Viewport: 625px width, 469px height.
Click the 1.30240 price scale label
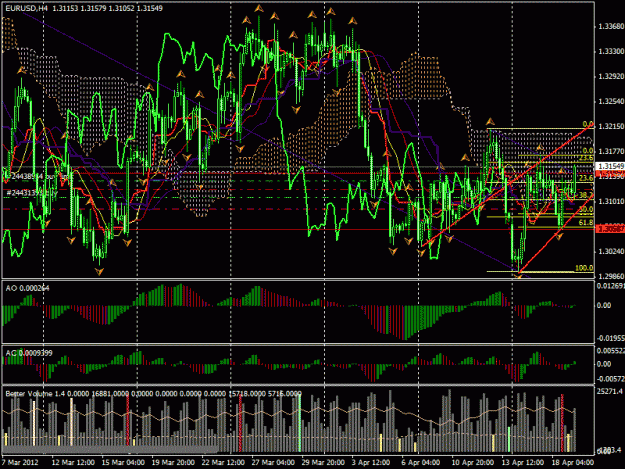tap(611, 251)
